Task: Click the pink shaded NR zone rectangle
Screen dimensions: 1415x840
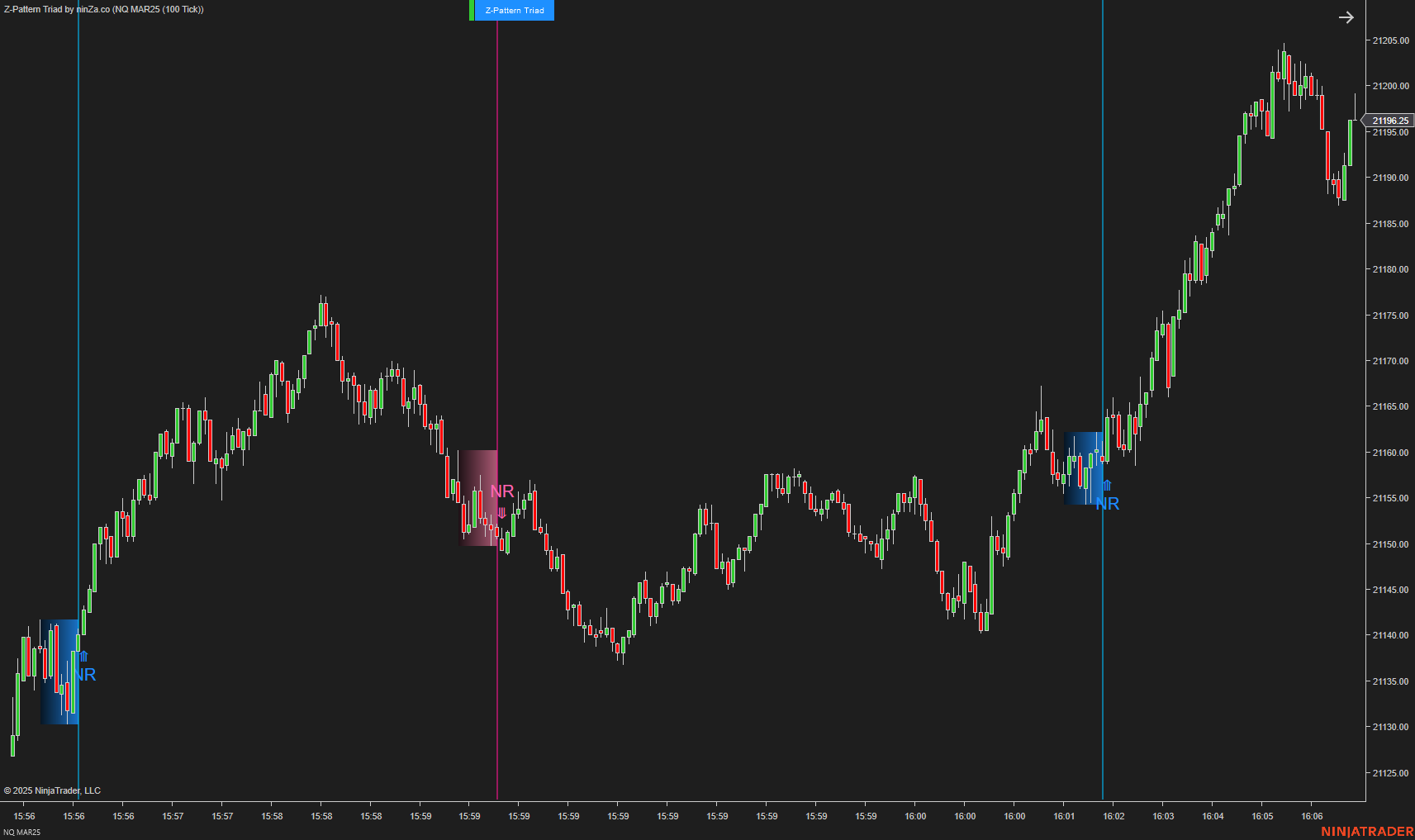Action: tap(479, 496)
